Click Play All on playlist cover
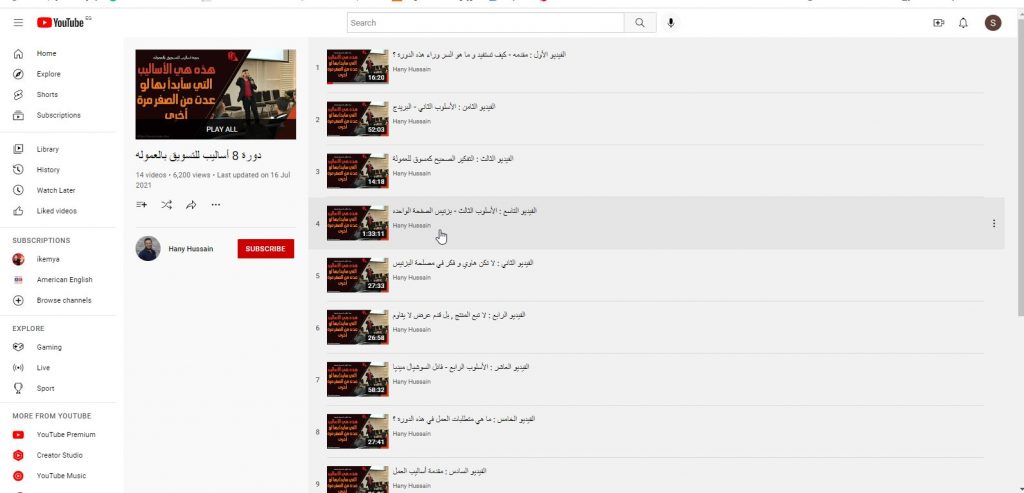1024x493 pixels. 221,129
